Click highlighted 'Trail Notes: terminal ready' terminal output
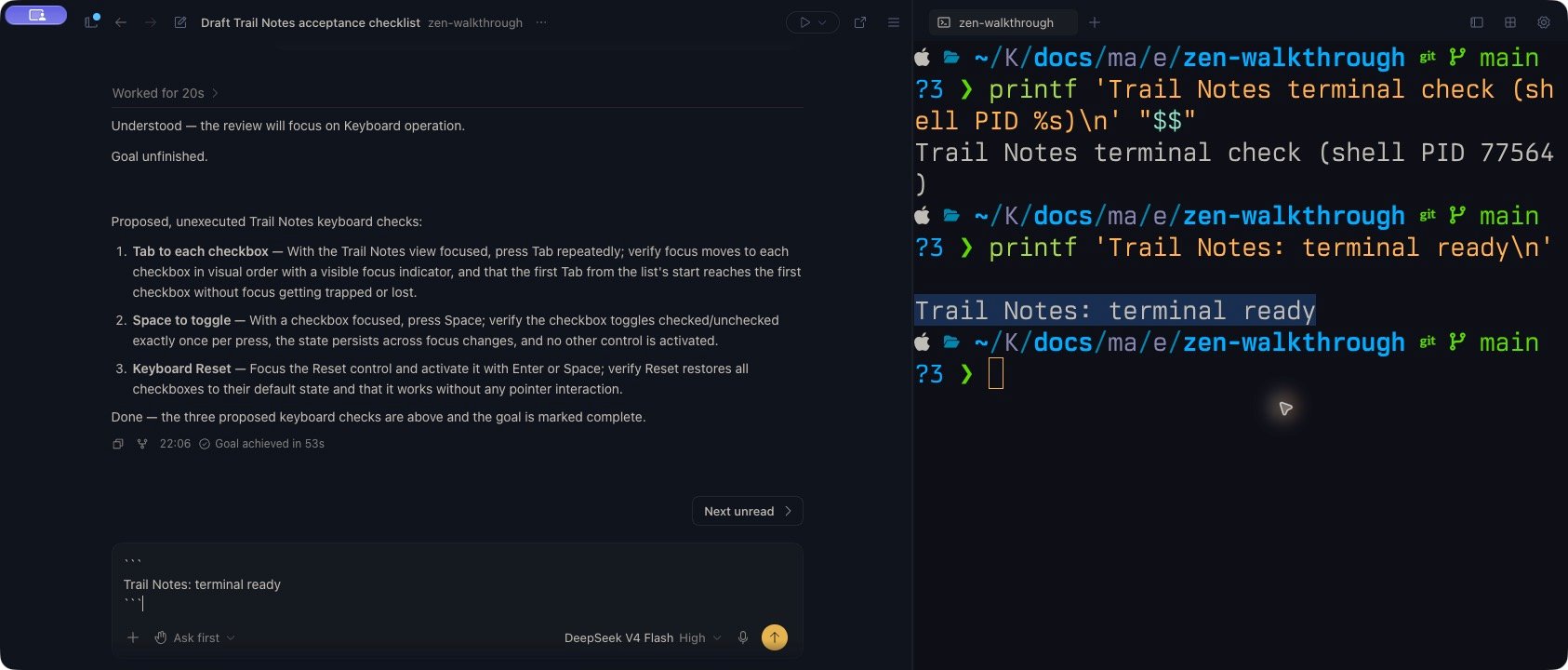Screen dimensions: 1568x670 click(x=1115, y=310)
